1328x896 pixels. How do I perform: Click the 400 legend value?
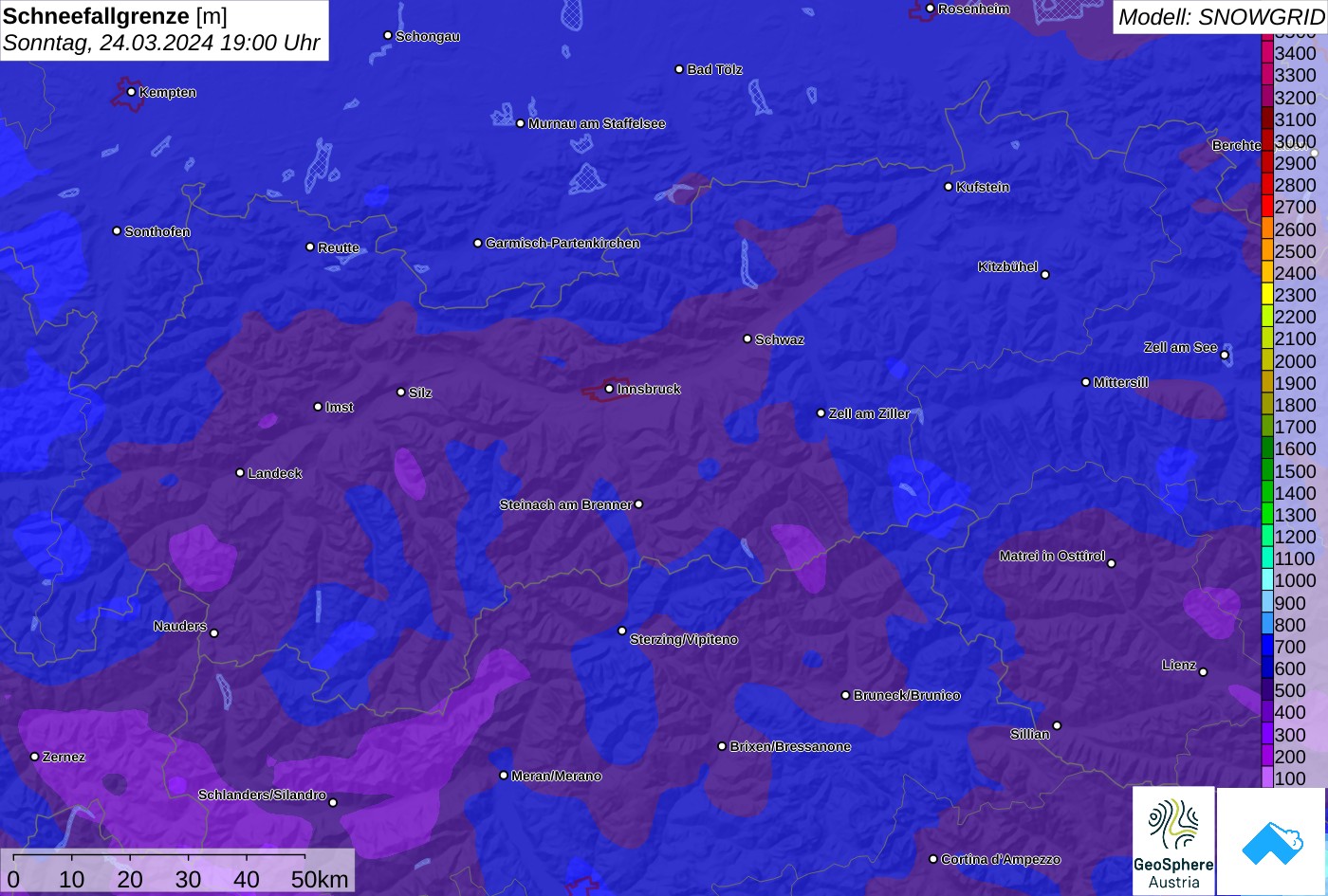coord(1290,712)
